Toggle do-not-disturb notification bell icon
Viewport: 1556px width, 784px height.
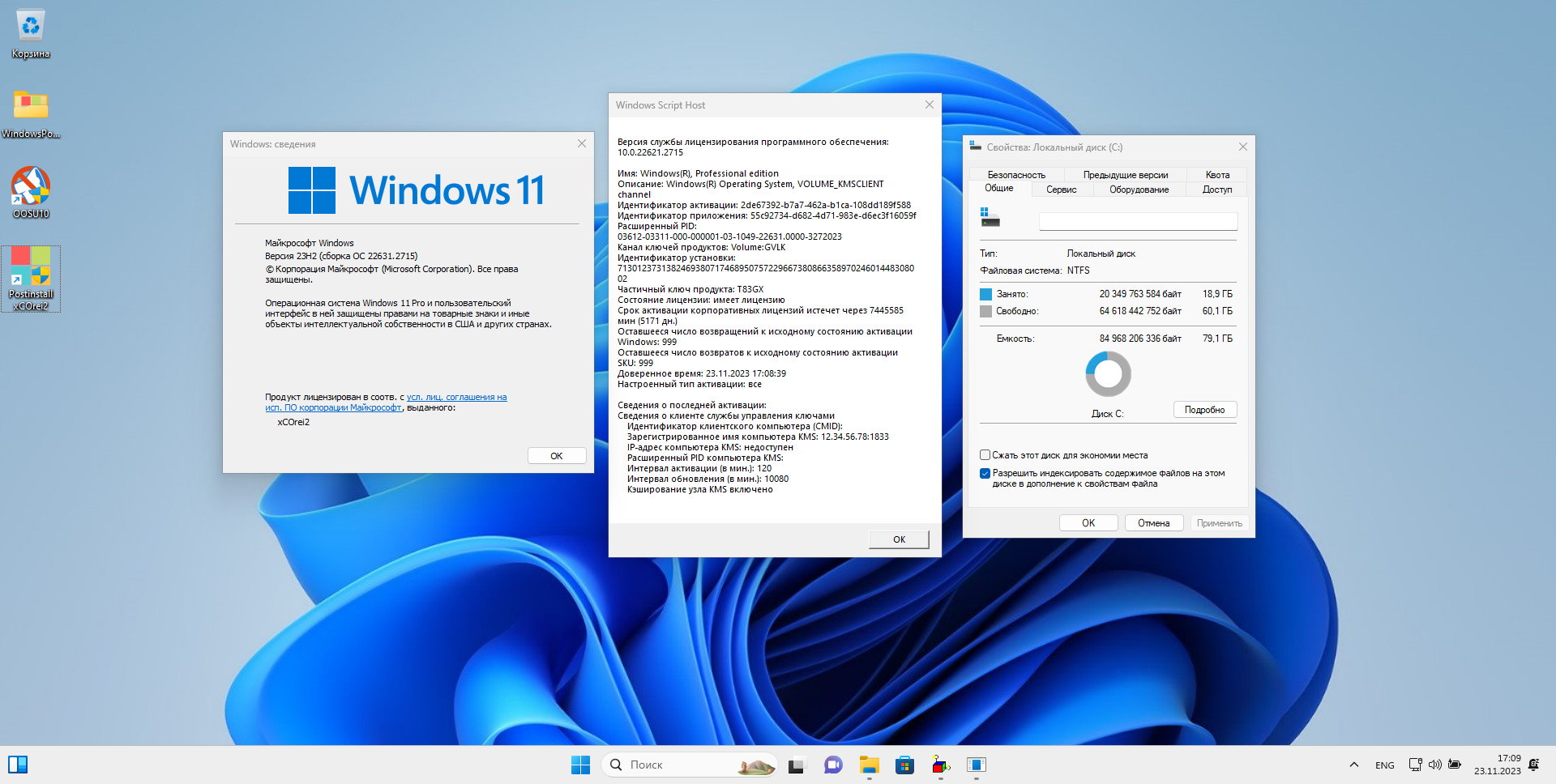(x=1533, y=765)
